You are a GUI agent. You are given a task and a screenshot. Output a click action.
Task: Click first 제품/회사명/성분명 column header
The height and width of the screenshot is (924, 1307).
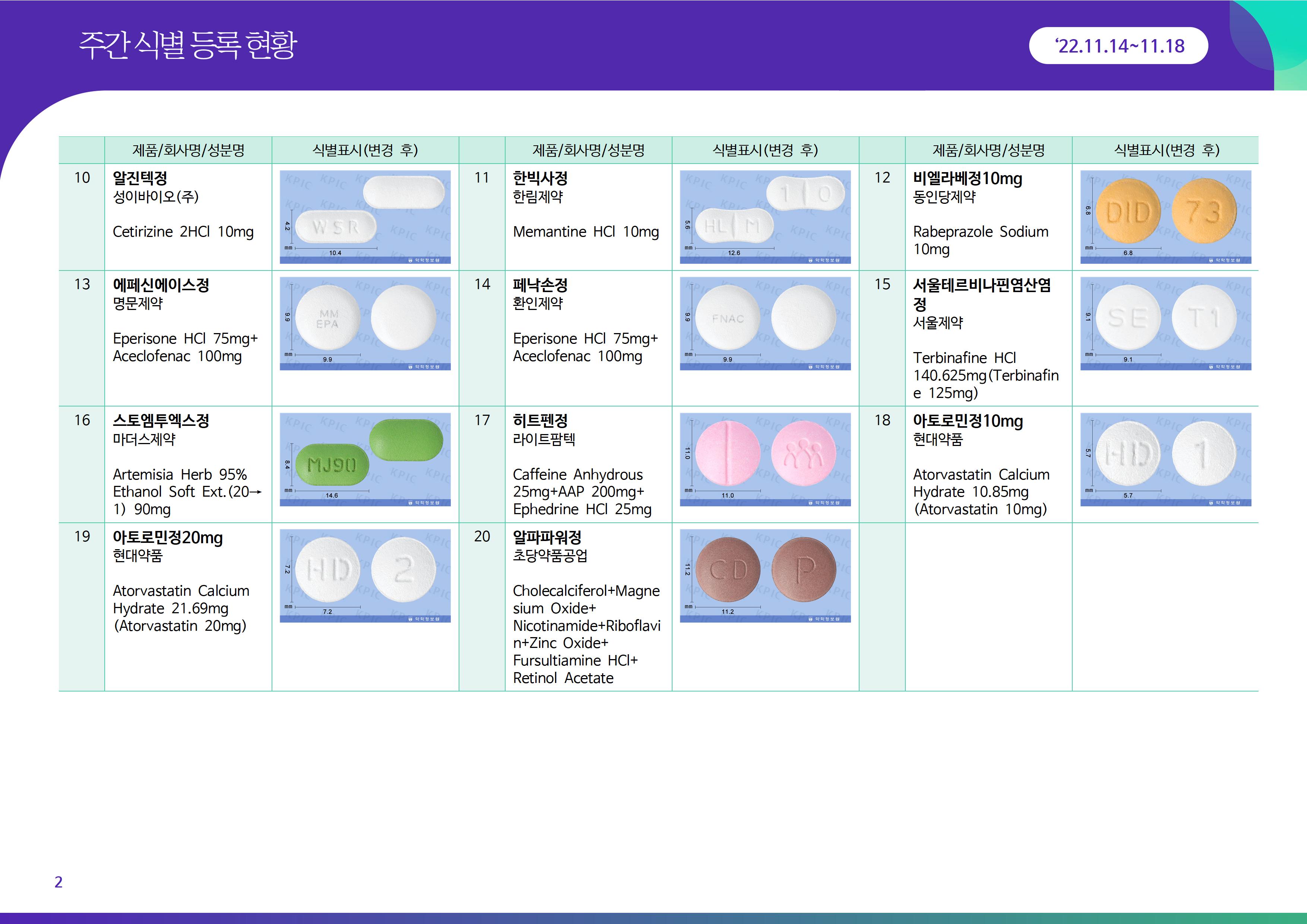188,150
